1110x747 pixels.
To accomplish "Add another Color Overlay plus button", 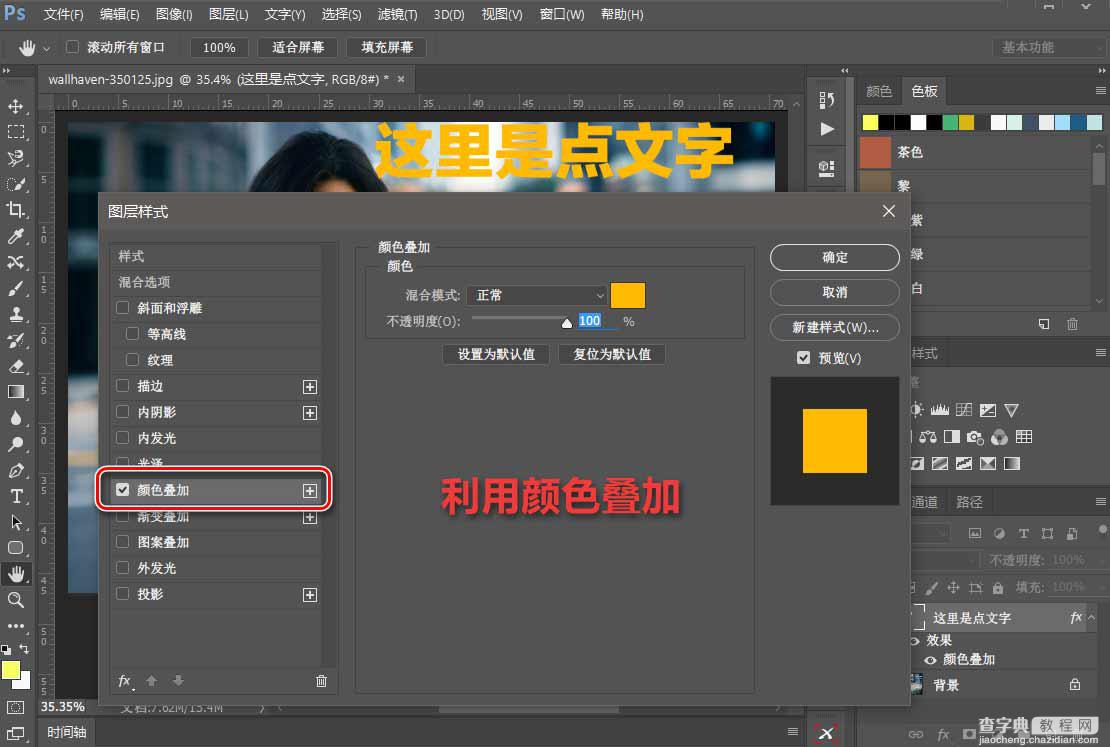I will 310,491.
